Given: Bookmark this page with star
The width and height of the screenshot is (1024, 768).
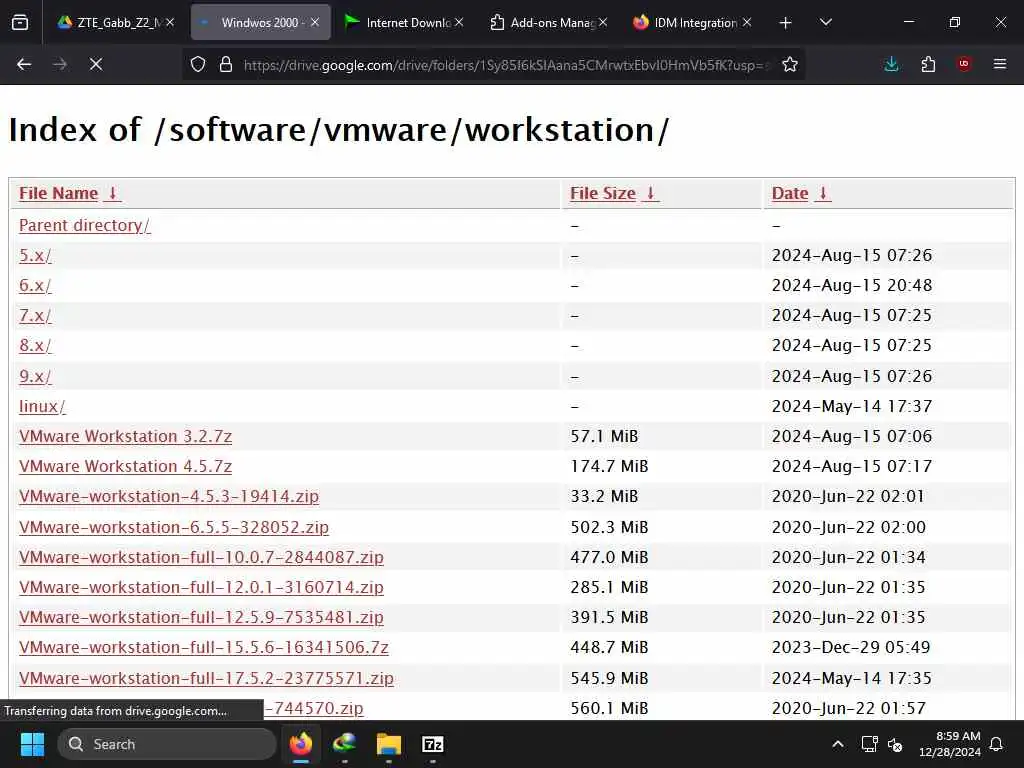Looking at the screenshot, I should click(790, 64).
